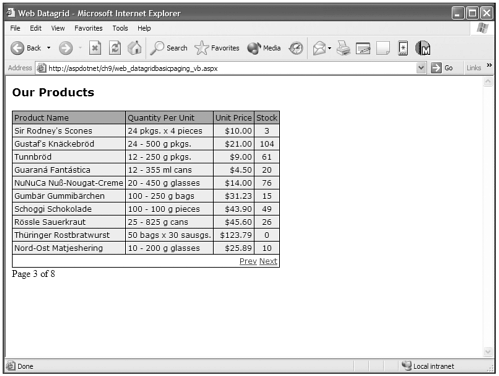Viewport: 499px width, 376px height.
Task: Click the Discuss note icon in toolbar
Action: [383, 48]
